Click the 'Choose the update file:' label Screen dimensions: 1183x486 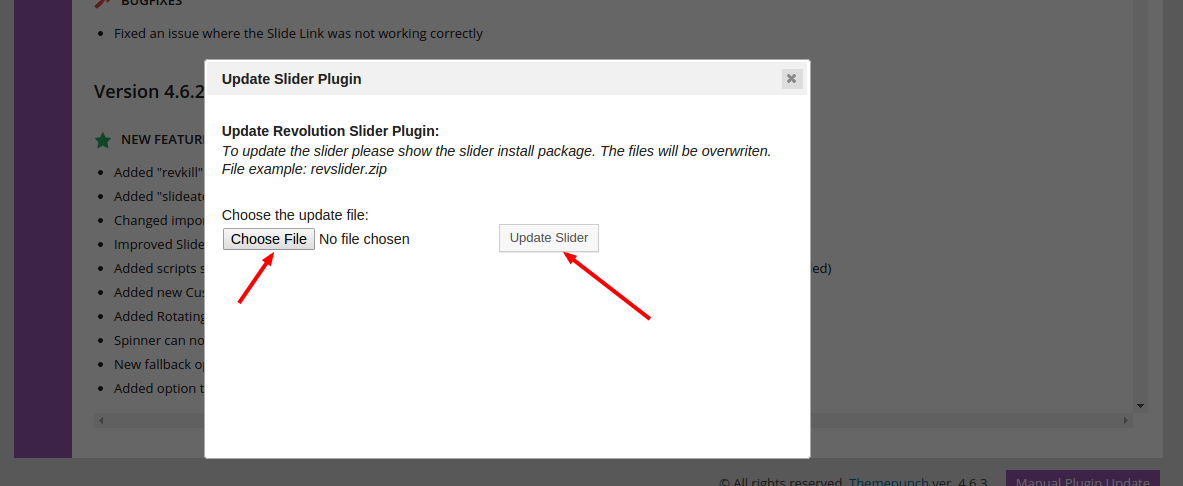295,215
